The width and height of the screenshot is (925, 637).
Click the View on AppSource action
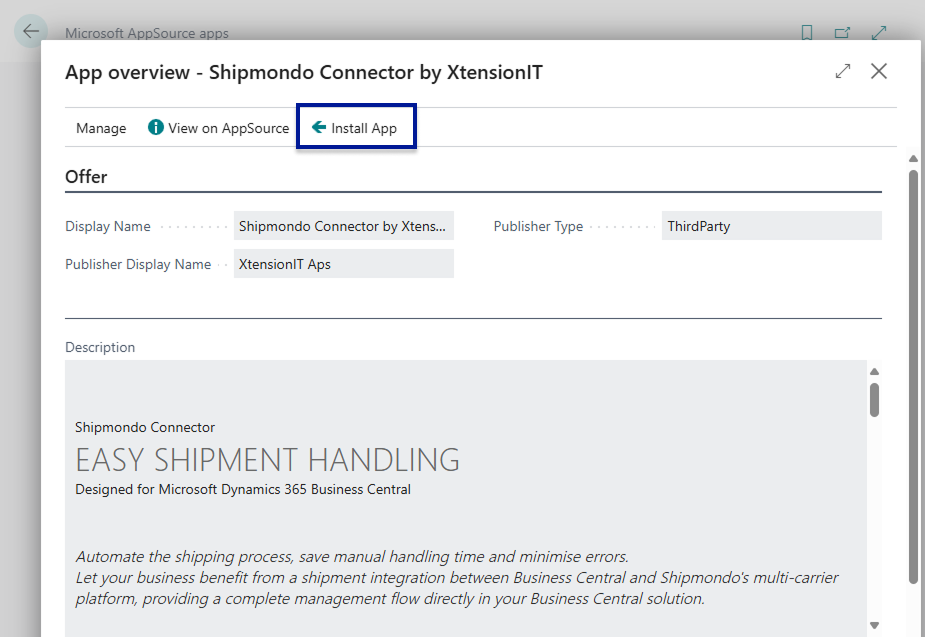click(x=228, y=128)
